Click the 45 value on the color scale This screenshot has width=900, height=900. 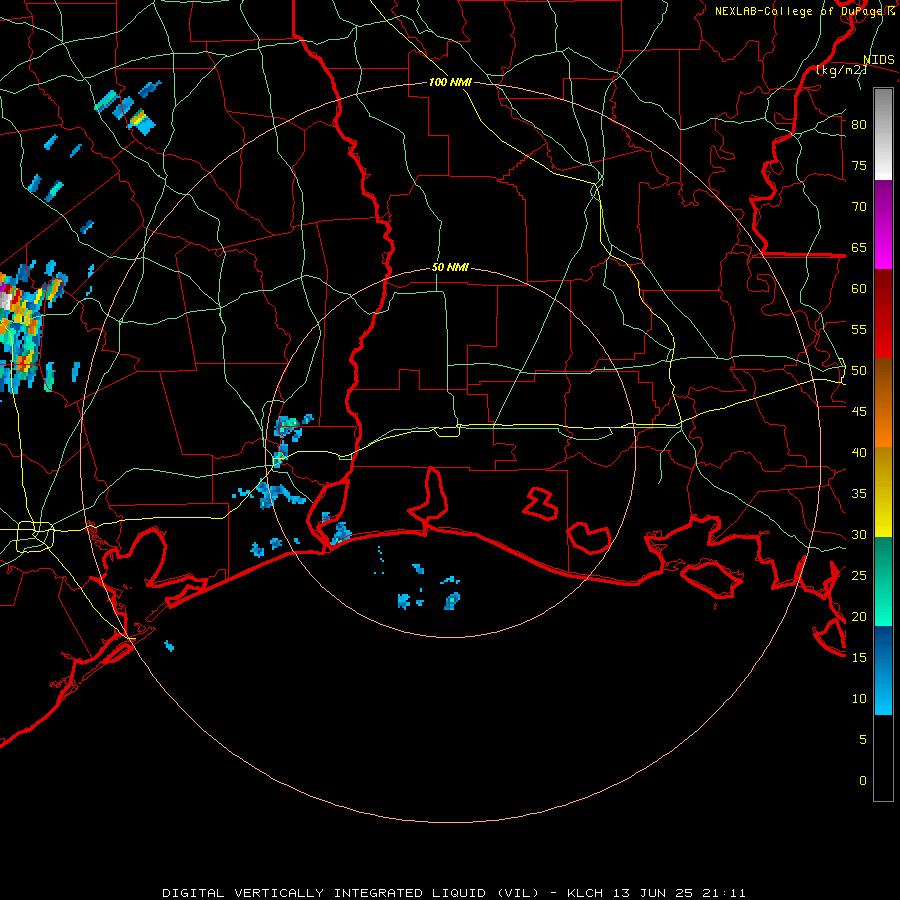tap(859, 412)
